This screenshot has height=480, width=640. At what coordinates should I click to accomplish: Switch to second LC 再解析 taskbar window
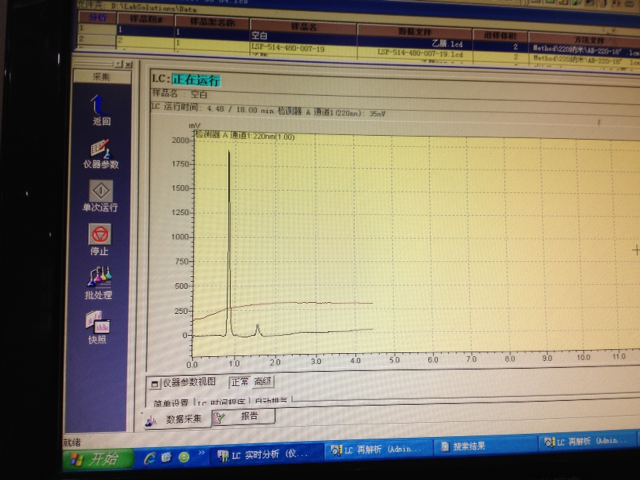pyautogui.click(x=589, y=442)
